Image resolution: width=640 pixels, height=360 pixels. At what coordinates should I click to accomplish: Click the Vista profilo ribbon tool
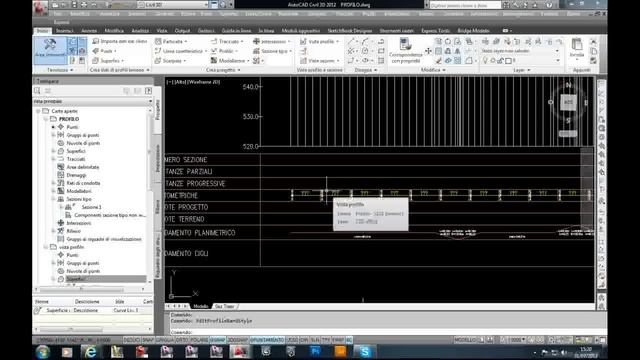point(320,41)
